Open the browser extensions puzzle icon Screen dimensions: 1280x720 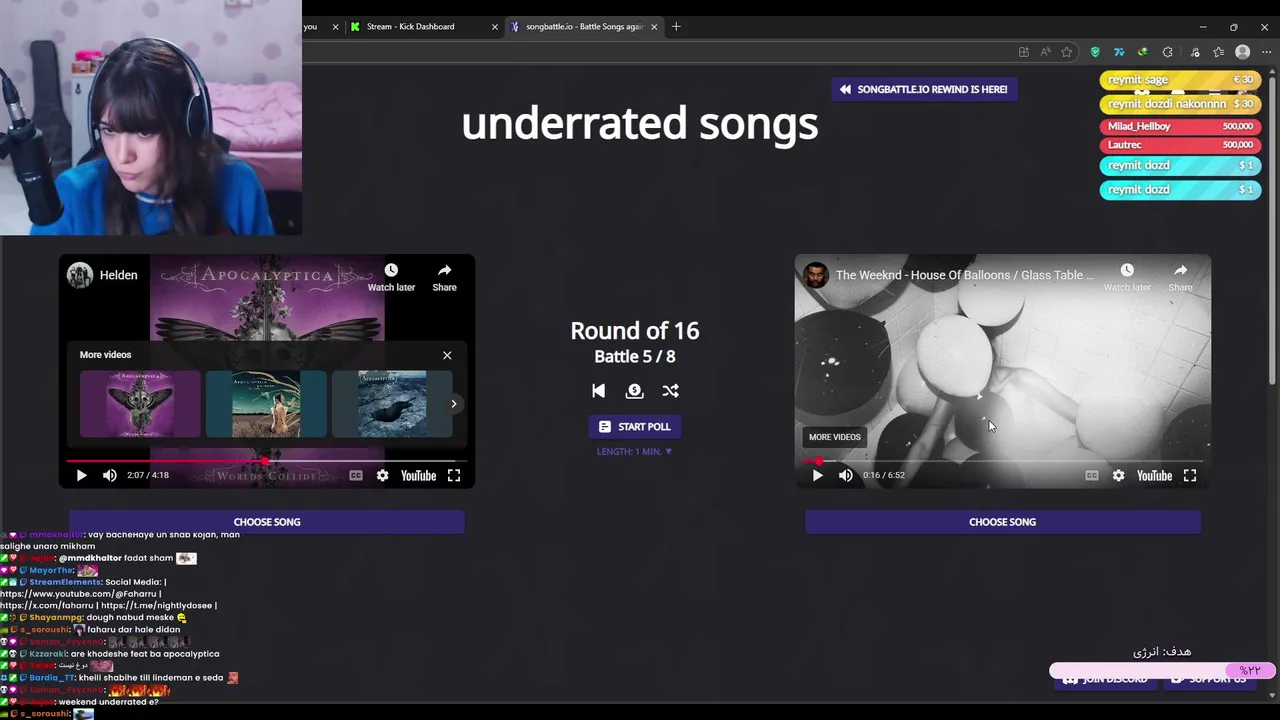click(1167, 52)
